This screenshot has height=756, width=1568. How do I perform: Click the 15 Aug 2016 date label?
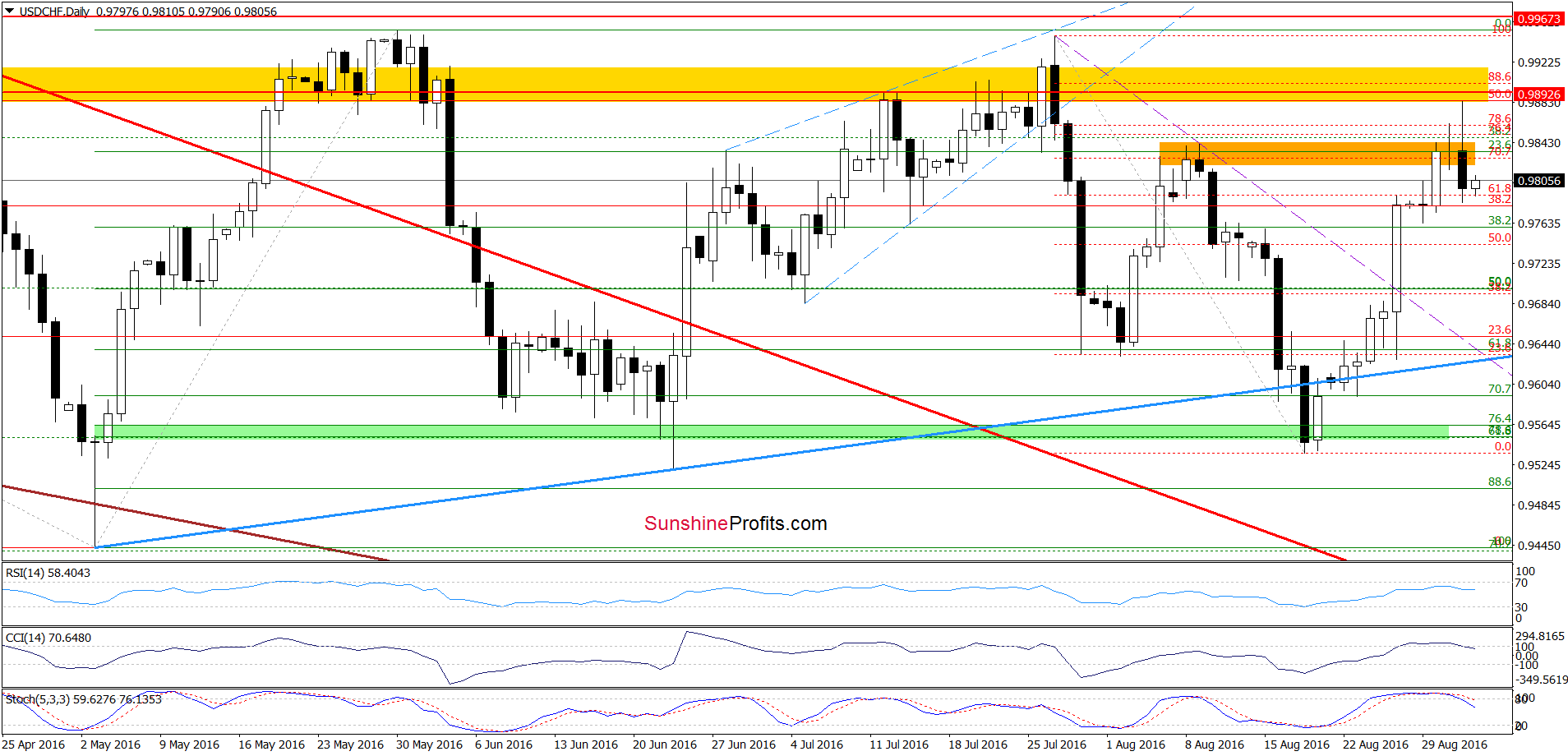tap(1297, 744)
